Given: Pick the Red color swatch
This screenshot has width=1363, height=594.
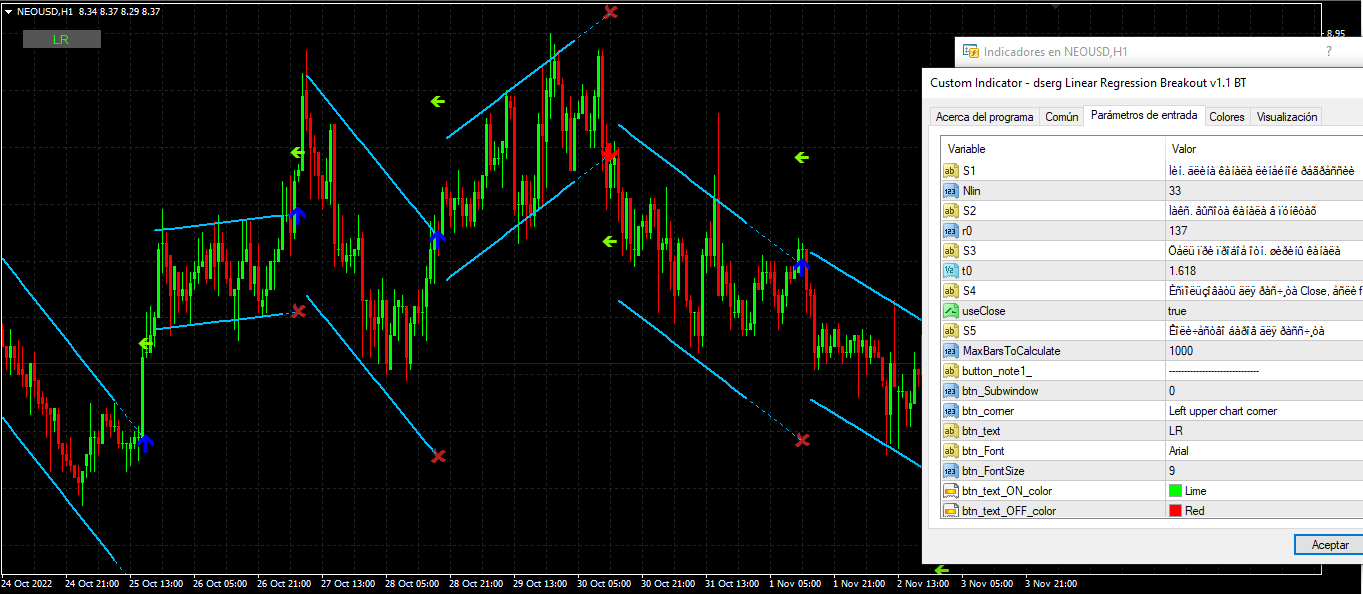Looking at the screenshot, I should click(1175, 511).
